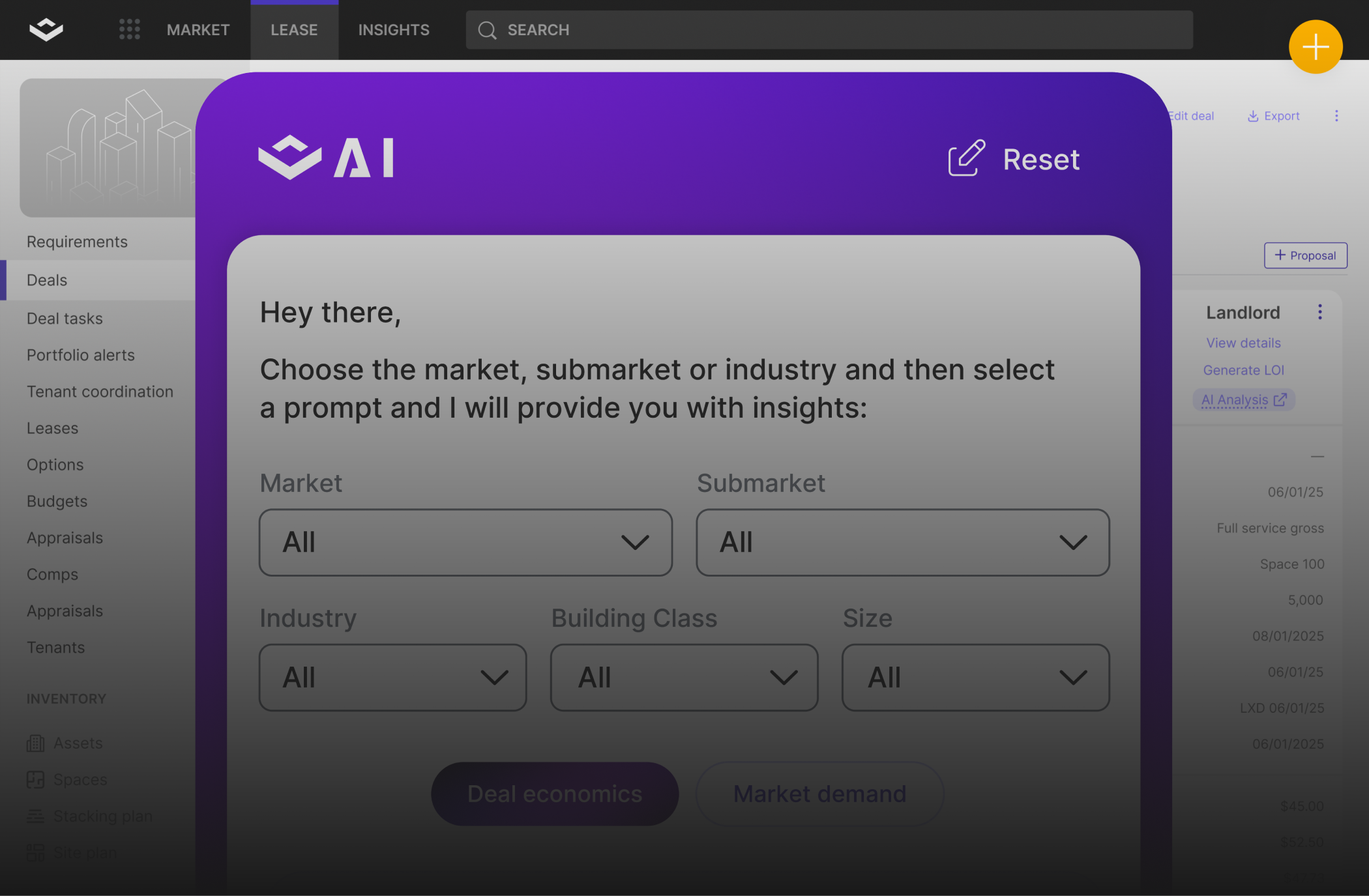Click the AI Analysis external link icon
The width and height of the screenshot is (1369, 896).
tap(1280, 399)
